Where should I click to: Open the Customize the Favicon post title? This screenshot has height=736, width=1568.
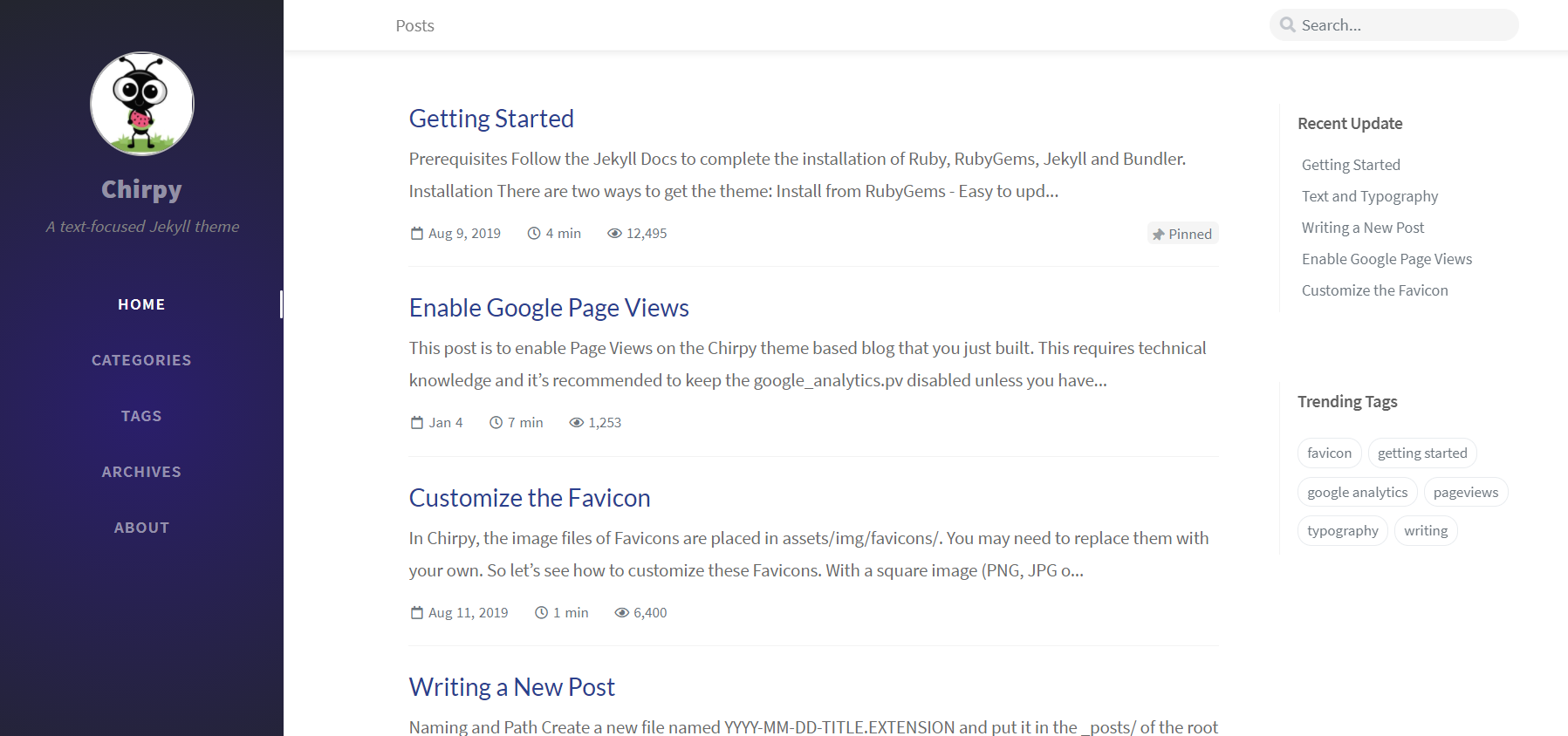(530, 498)
